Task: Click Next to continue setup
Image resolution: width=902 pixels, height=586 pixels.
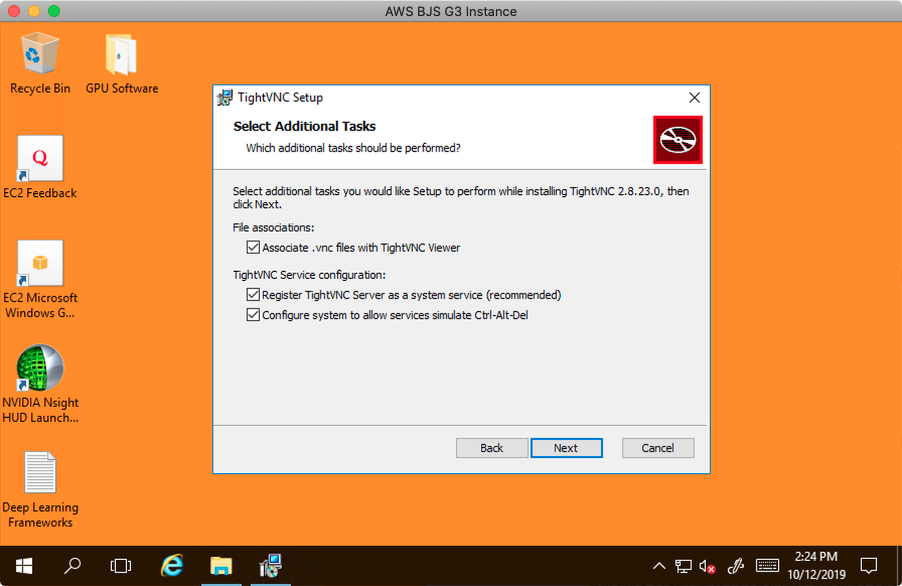Action: click(x=566, y=448)
